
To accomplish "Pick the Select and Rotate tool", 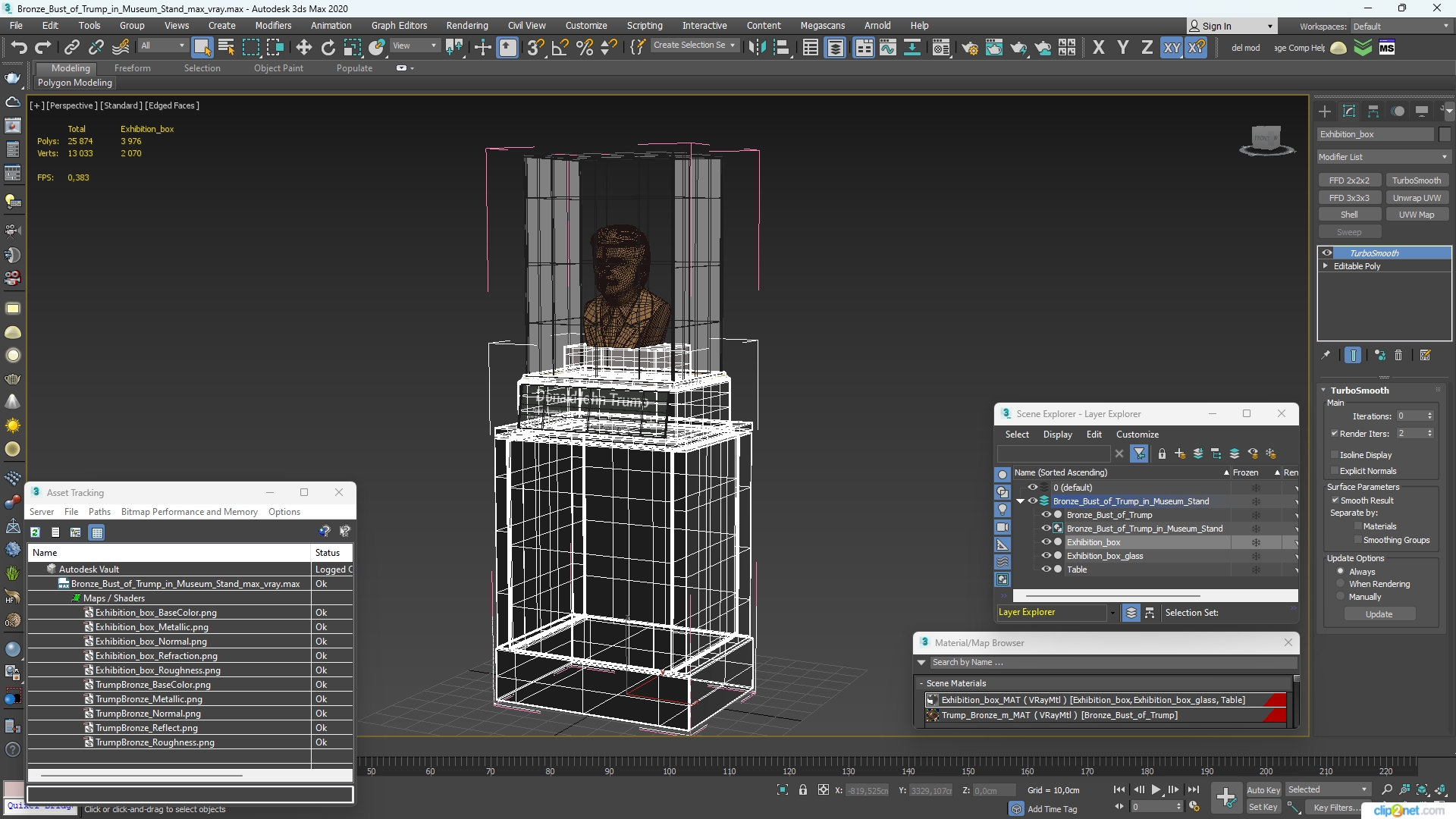I will (328, 48).
